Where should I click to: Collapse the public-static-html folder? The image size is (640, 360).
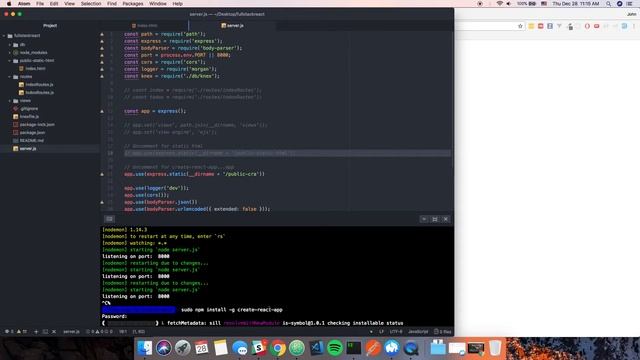pyautogui.click(x=10, y=60)
